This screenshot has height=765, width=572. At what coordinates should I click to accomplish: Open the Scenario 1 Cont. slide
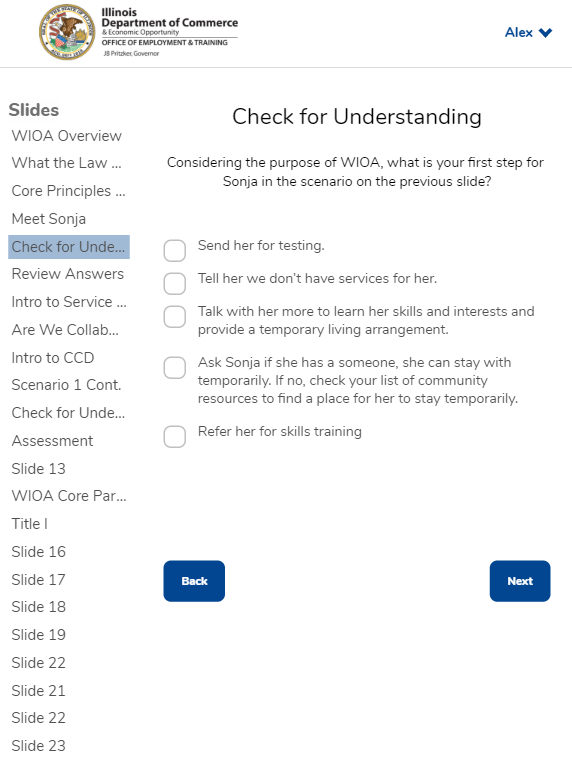[66, 385]
